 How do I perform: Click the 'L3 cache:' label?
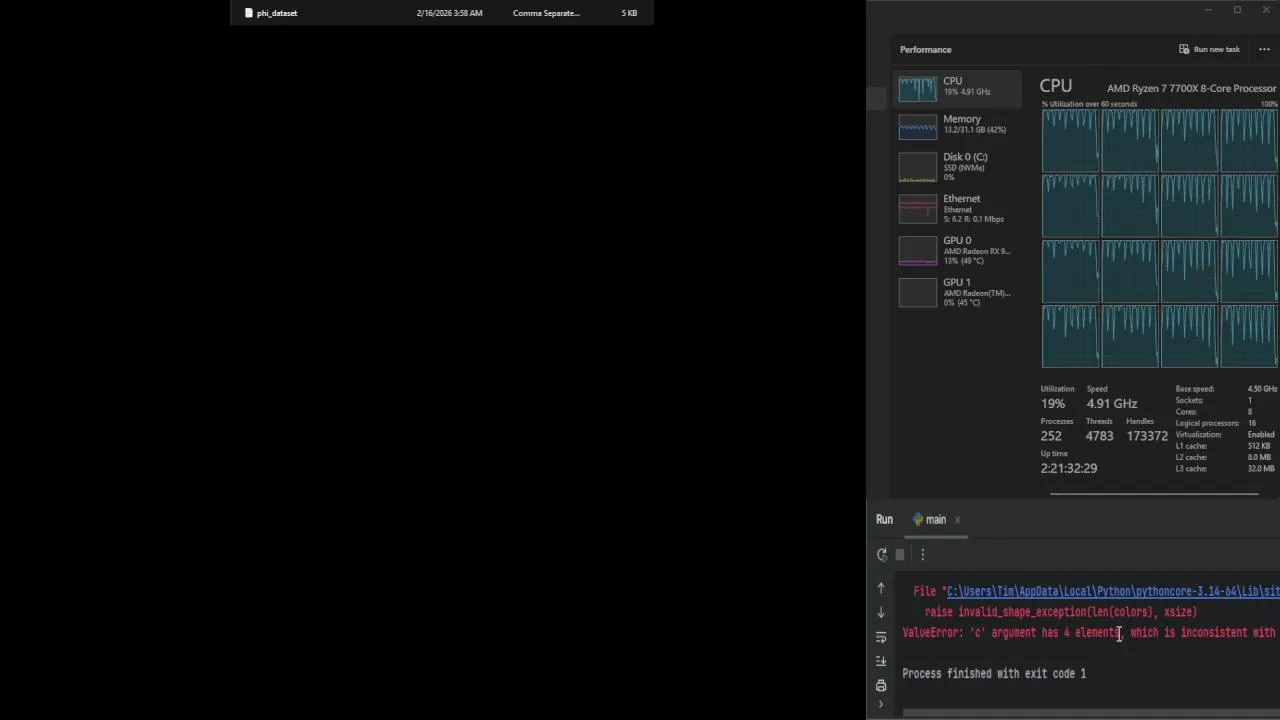click(x=1191, y=469)
